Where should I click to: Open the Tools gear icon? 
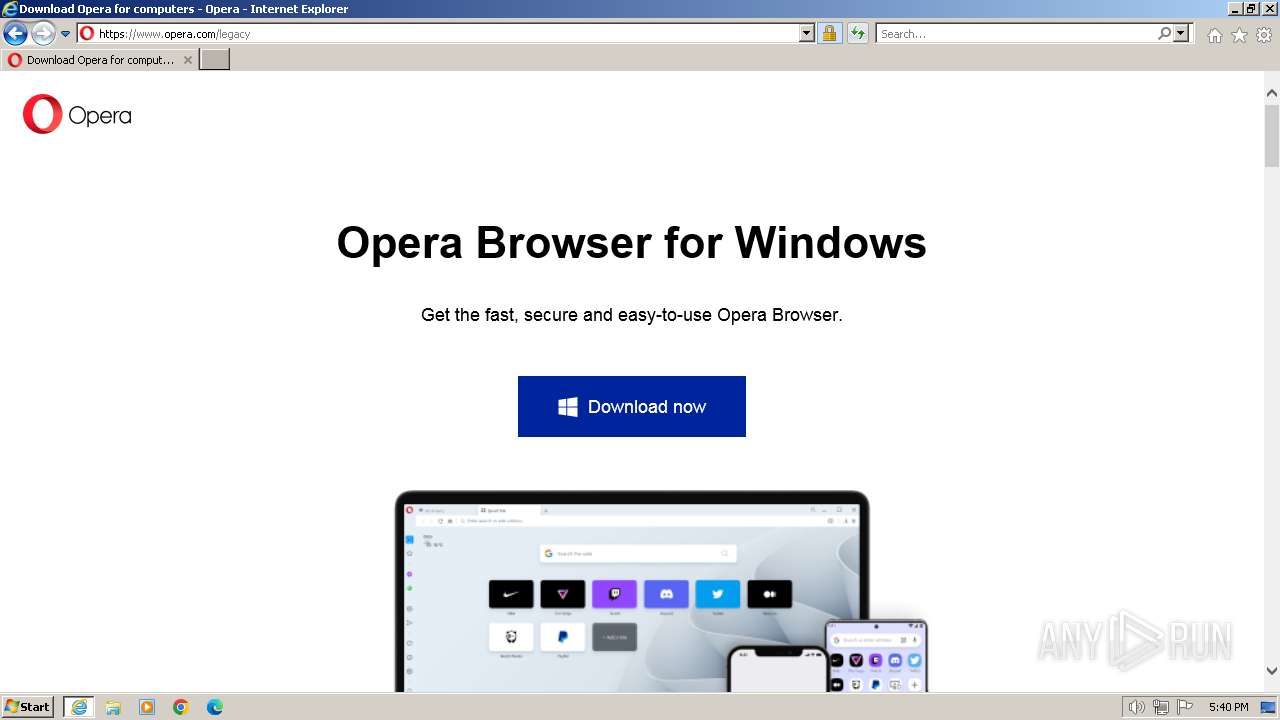pos(1264,35)
